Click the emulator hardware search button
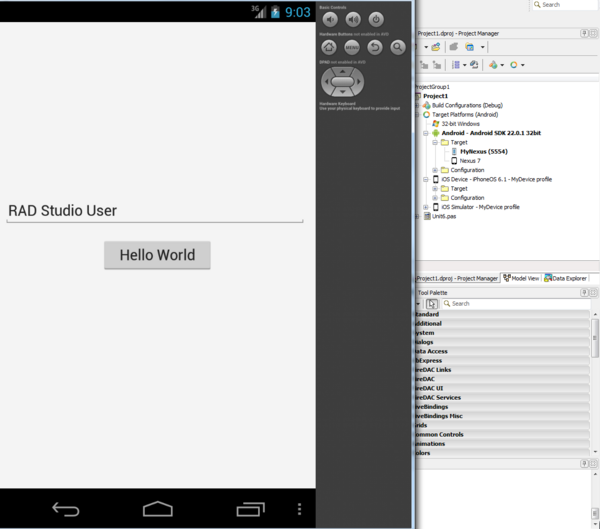 pyautogui.click(x=398, y=47)
